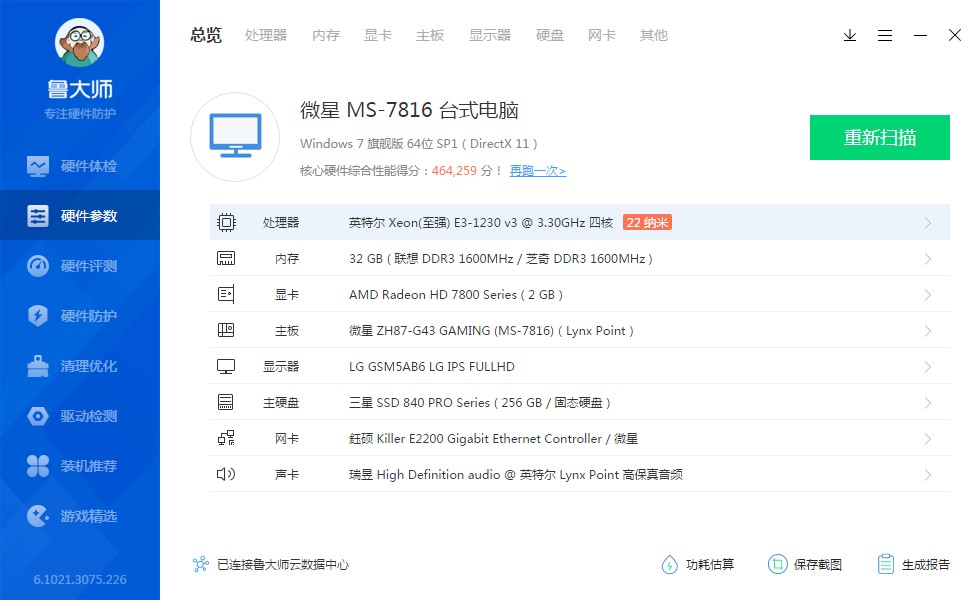The image size is (980, 600).
Task: Open the 清理优化 broom icon
Action: [x=38, y=366]
